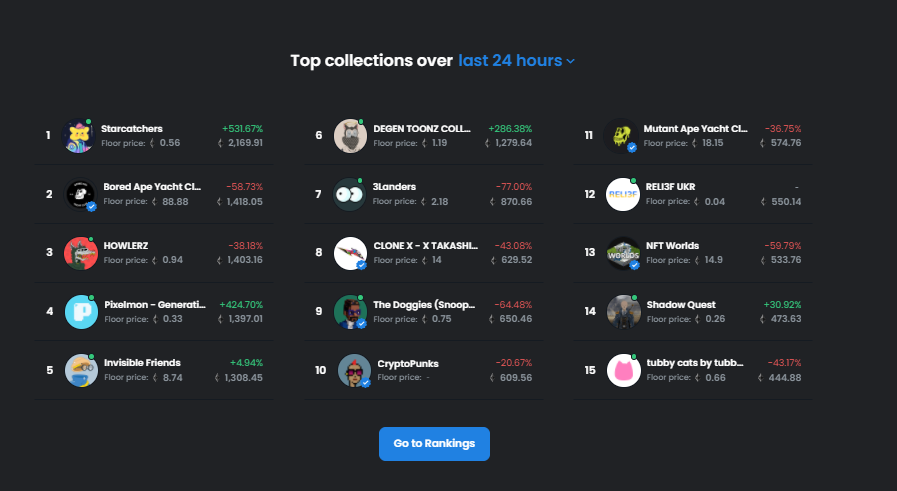
Task: Click the +286.38% change for DEGEN TOONZ
Action: pyautogui.click(x=510, y=129)
